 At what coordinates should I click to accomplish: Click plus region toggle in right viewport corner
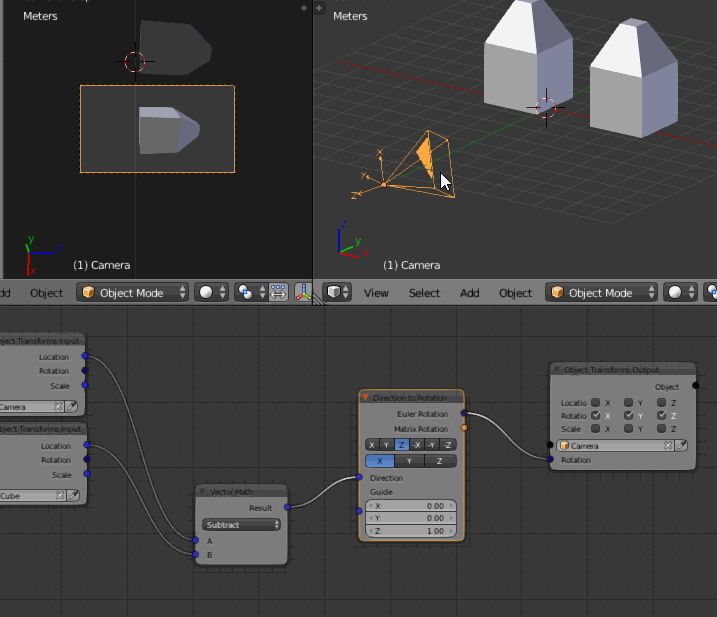pyautogui.click(x=319, y=8)
